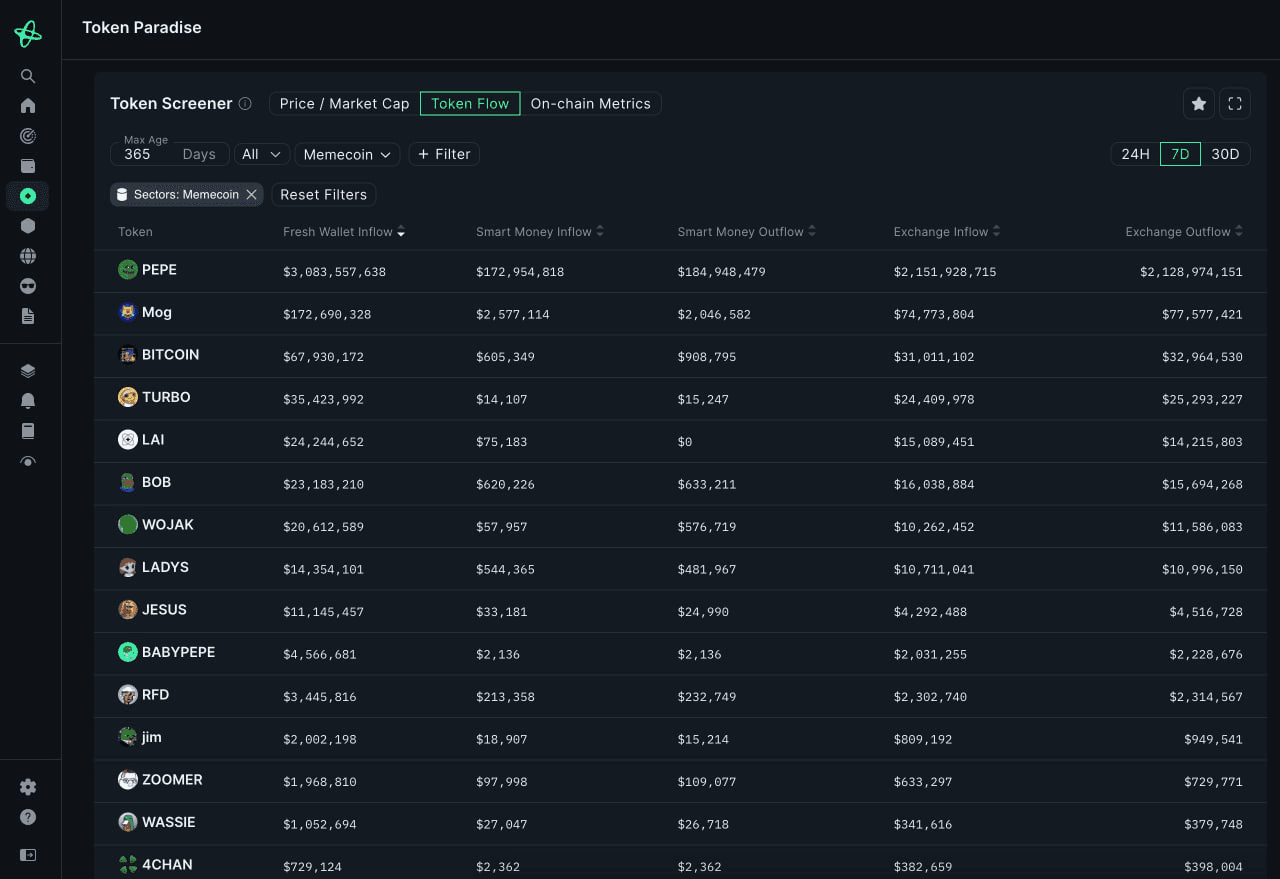Click LAI smart money outflow $0

[684, 442]
